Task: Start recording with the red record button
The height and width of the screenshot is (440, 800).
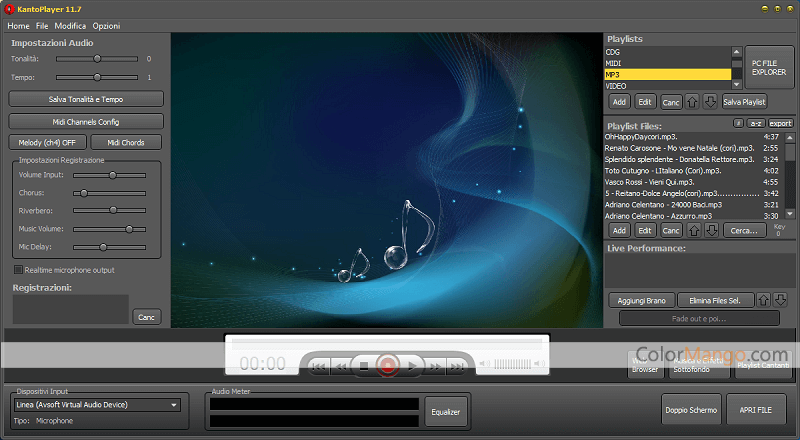Action: pyautogui.click(x=387, y=365)
